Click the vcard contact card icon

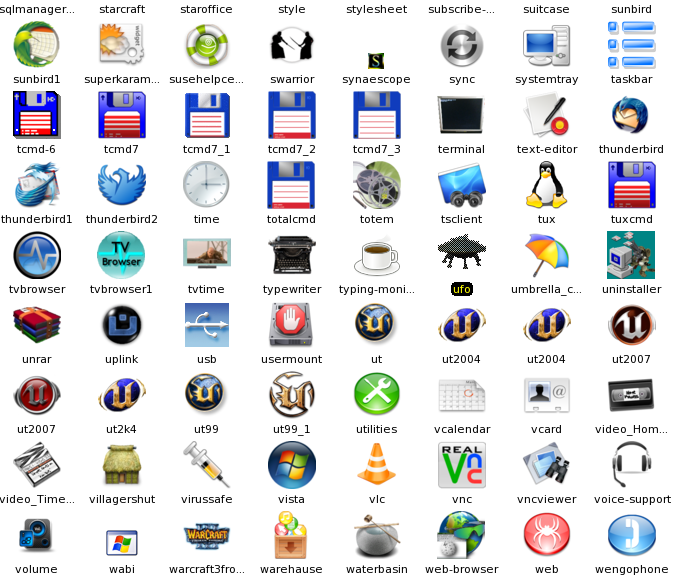(546, 395)
